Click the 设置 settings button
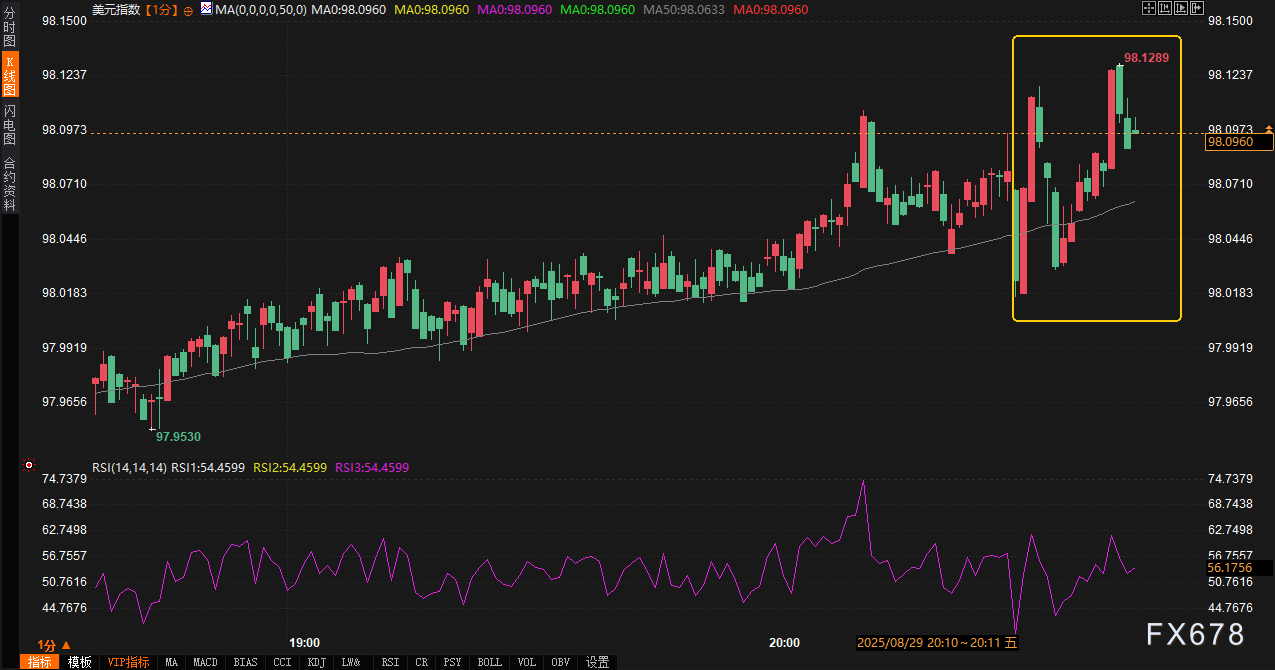This screenshot has height=670, width=1275. pyautogui.click(x=597, y=662)
